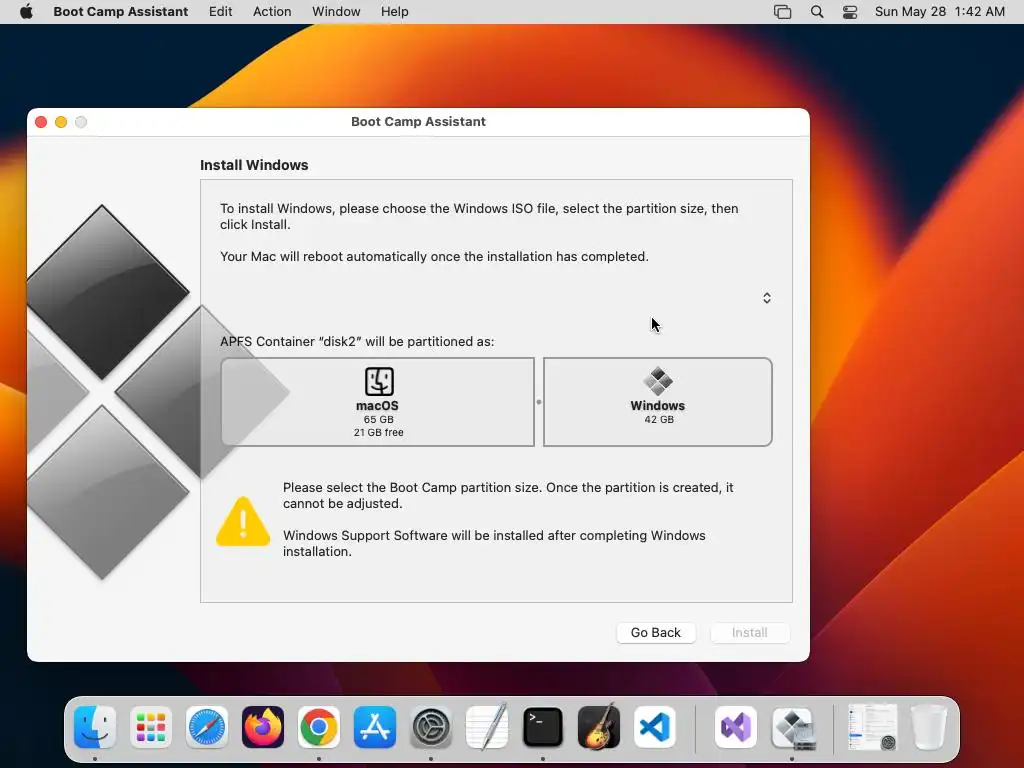Launch Safari from the Dock
1024x768 pixels.
[206, 727]
